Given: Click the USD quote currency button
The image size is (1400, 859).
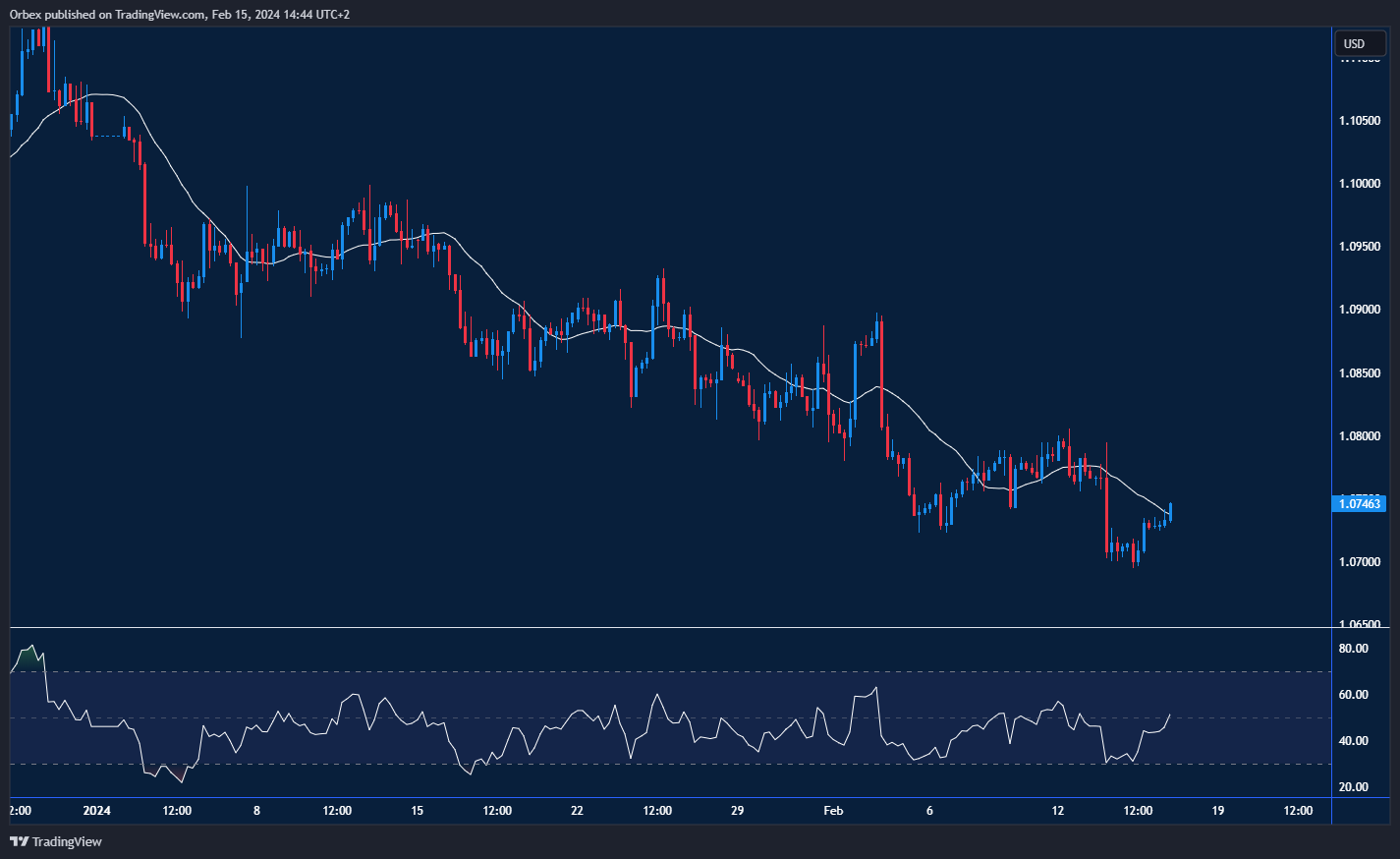Looking at the screenshot, I should [1359, 43].
